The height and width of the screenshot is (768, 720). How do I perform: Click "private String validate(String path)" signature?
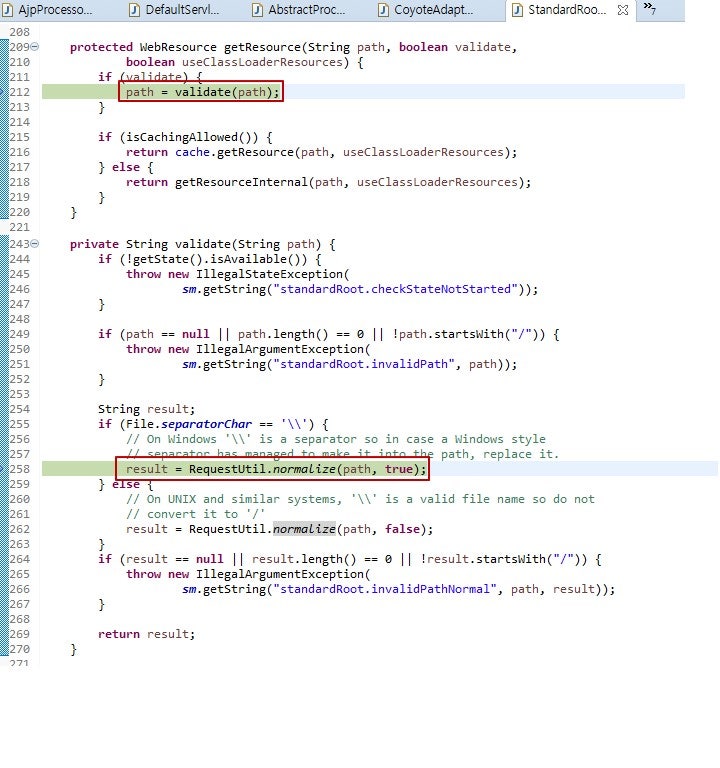pos(196,244)
